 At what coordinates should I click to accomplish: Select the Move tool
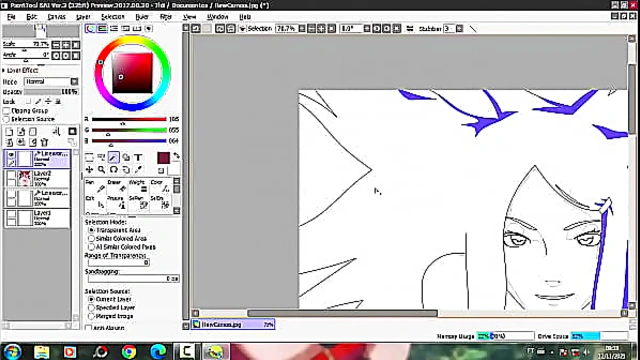pyautogui.click(x=89, y=170)
